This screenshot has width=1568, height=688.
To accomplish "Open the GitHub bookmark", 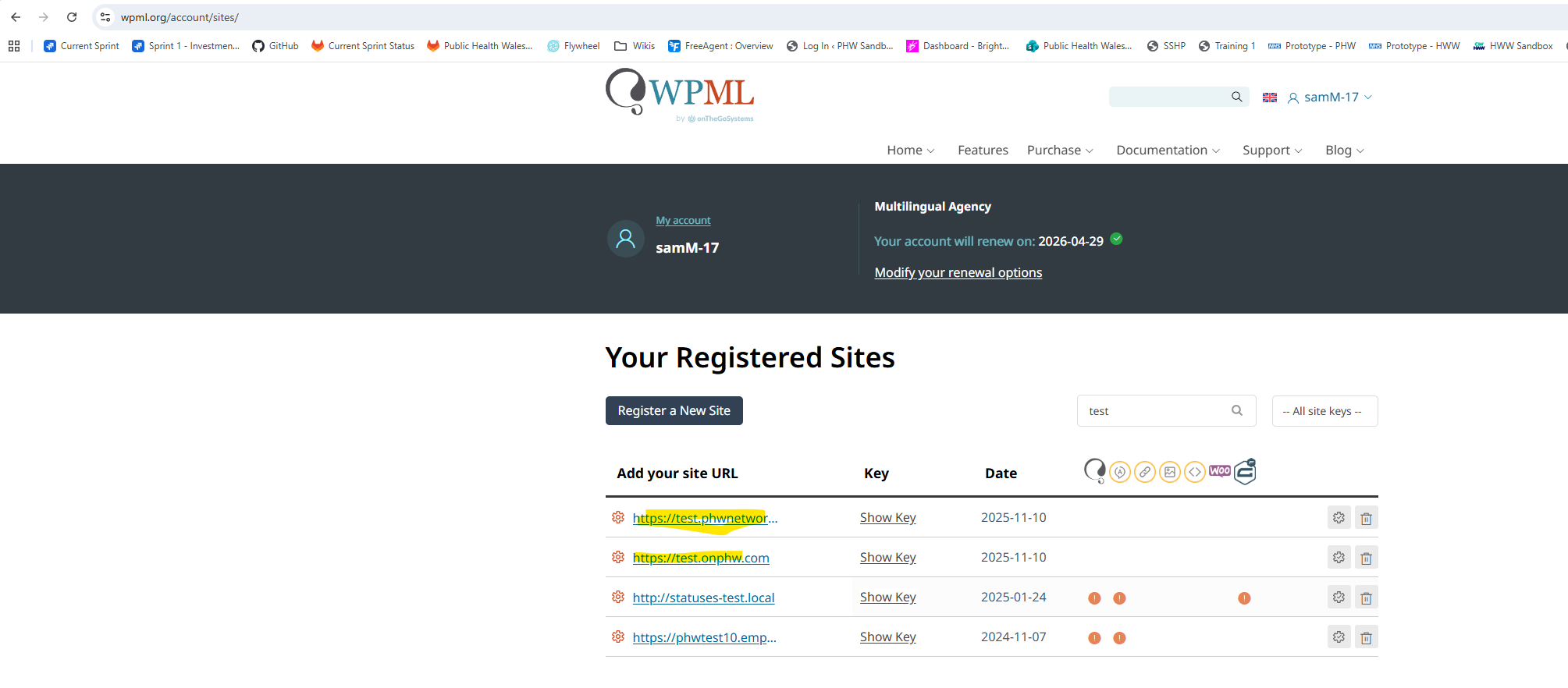I will tap(276, 46).
